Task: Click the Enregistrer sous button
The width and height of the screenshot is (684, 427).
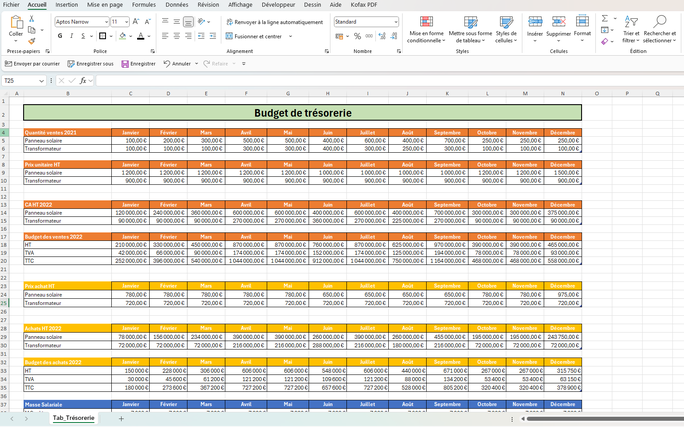Action: tap(91, 63)
